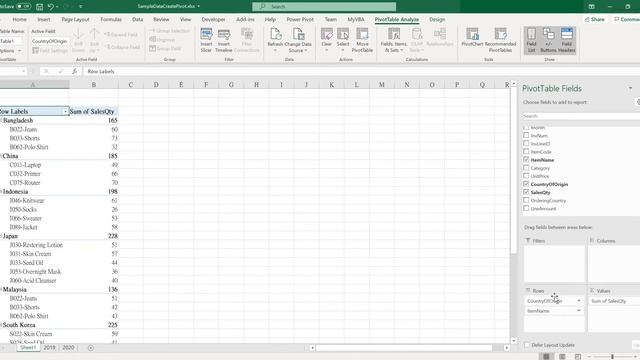Uncheck the CountryOfOrigin field checkbox
Screen dimensions: 640x360
(x=526, y=184)
